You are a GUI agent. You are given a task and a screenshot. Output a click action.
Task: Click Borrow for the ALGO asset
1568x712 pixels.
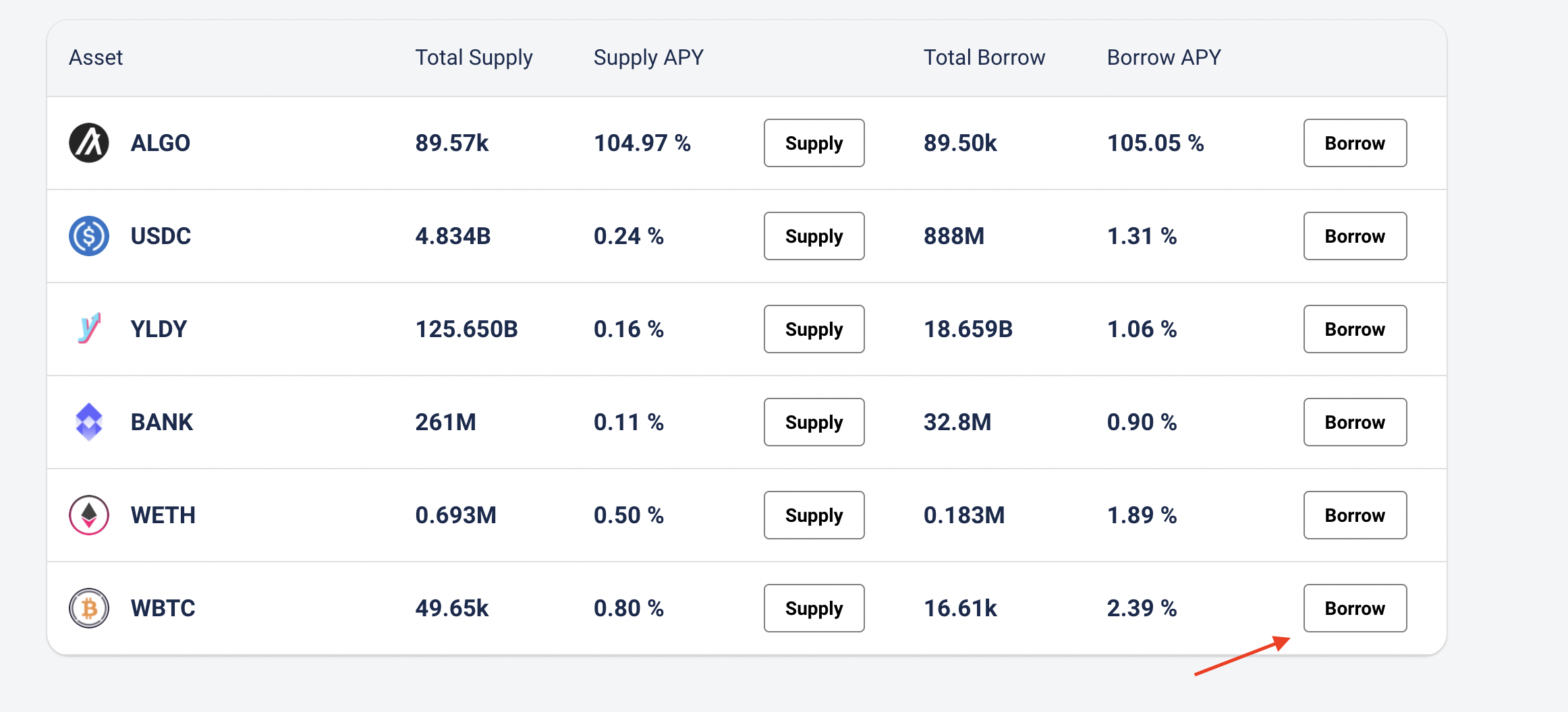point(1355,143)
